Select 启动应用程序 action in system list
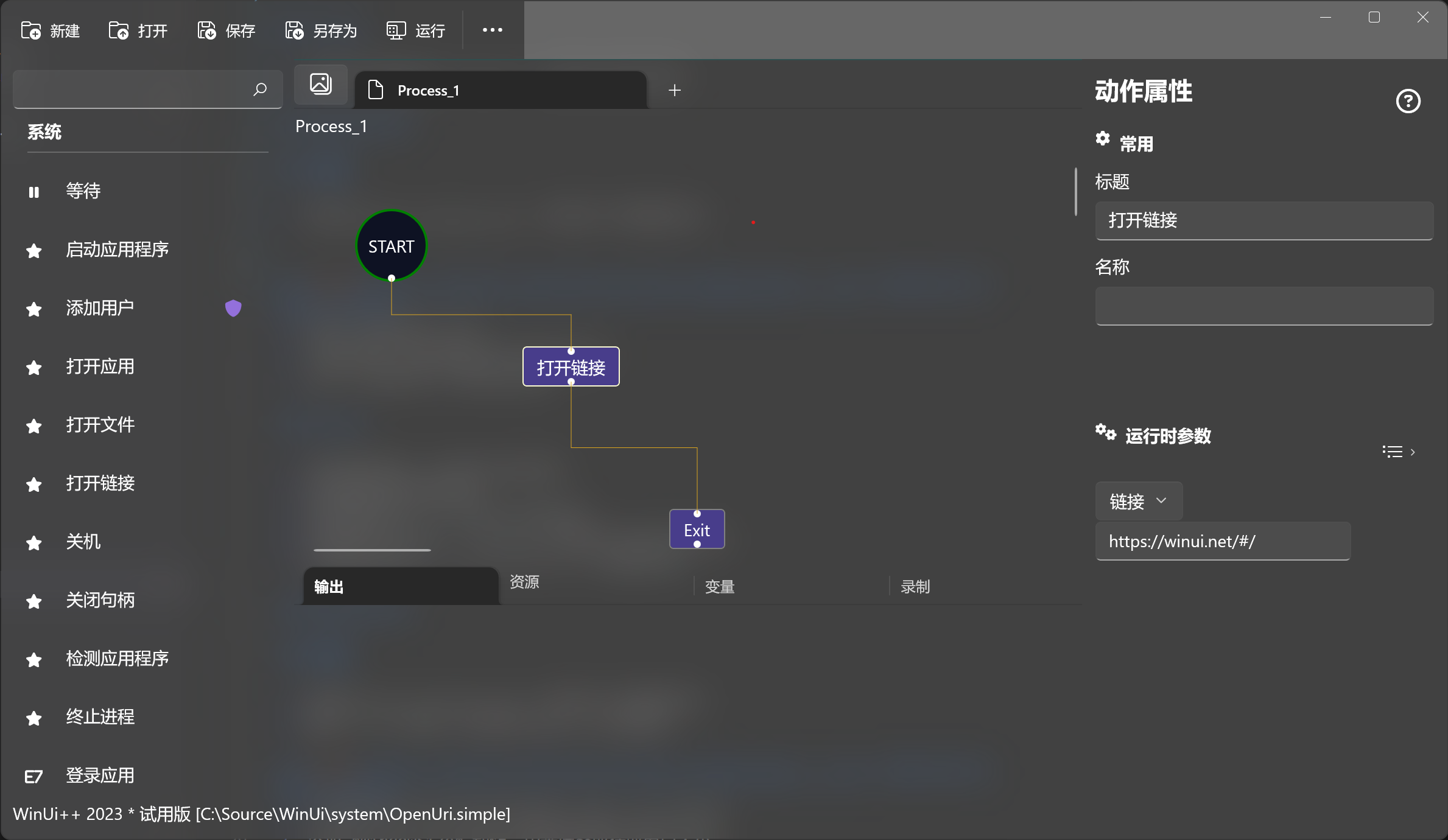This screenshot has width=1448, height=840. [117, 250]
